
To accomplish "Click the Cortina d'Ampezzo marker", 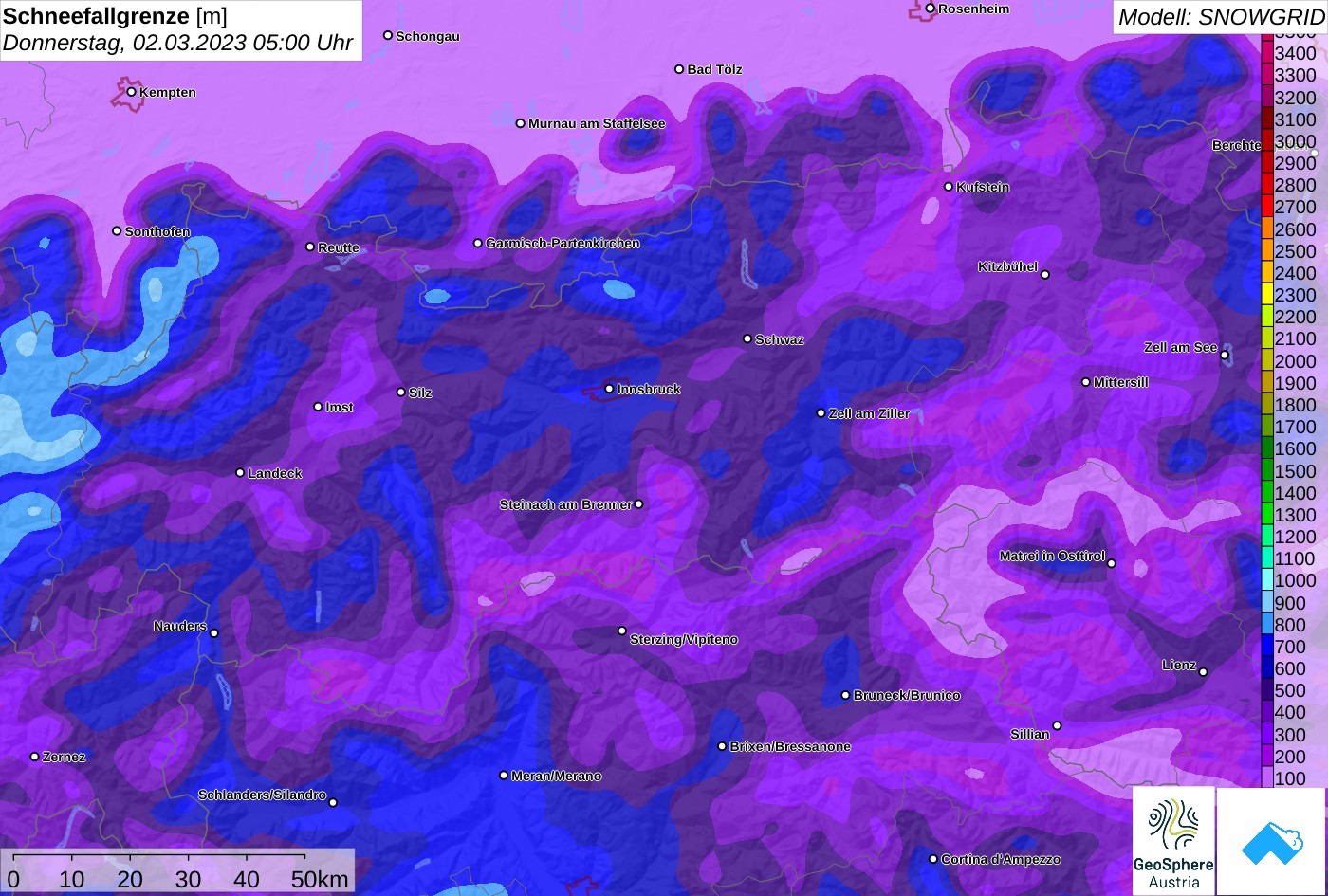I will pyautogui.click(x=933, y=859).
